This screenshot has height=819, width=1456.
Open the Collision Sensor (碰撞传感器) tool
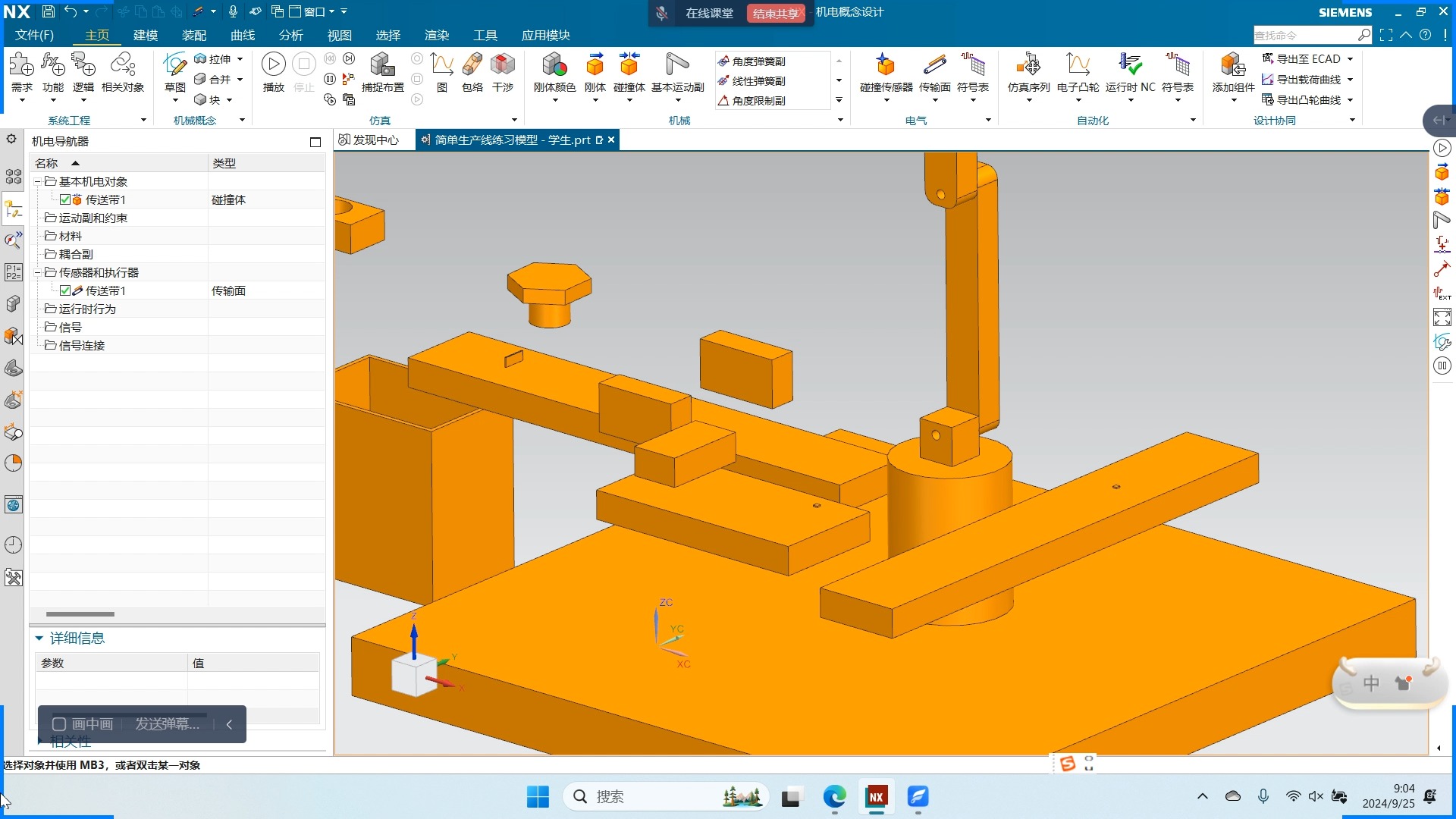(886, 67)
